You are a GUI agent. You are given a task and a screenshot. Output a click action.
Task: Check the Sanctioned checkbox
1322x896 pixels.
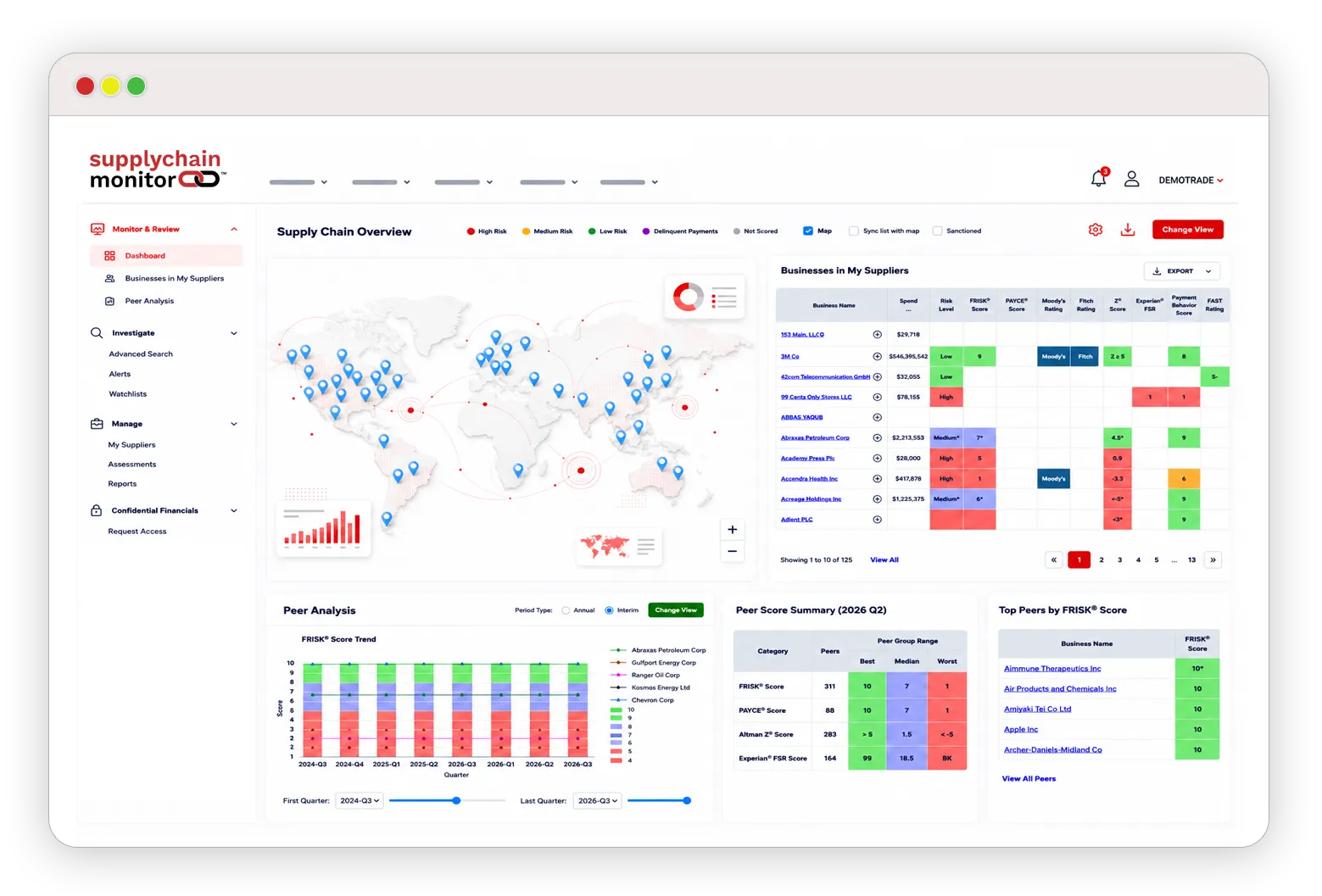tap(937, 231)
